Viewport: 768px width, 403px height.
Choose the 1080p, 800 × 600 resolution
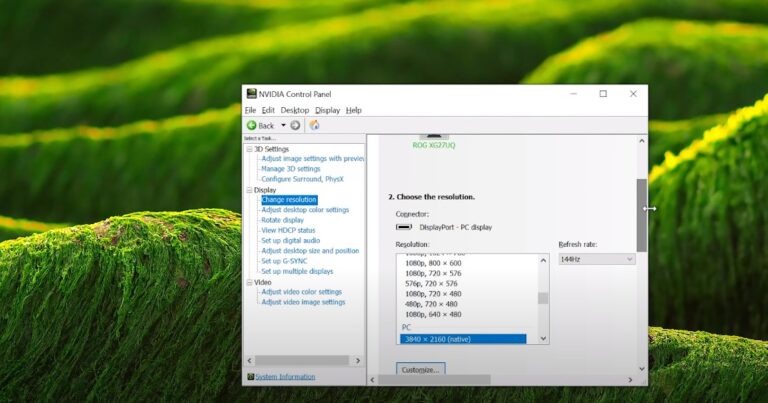click(x=434, y=263)
